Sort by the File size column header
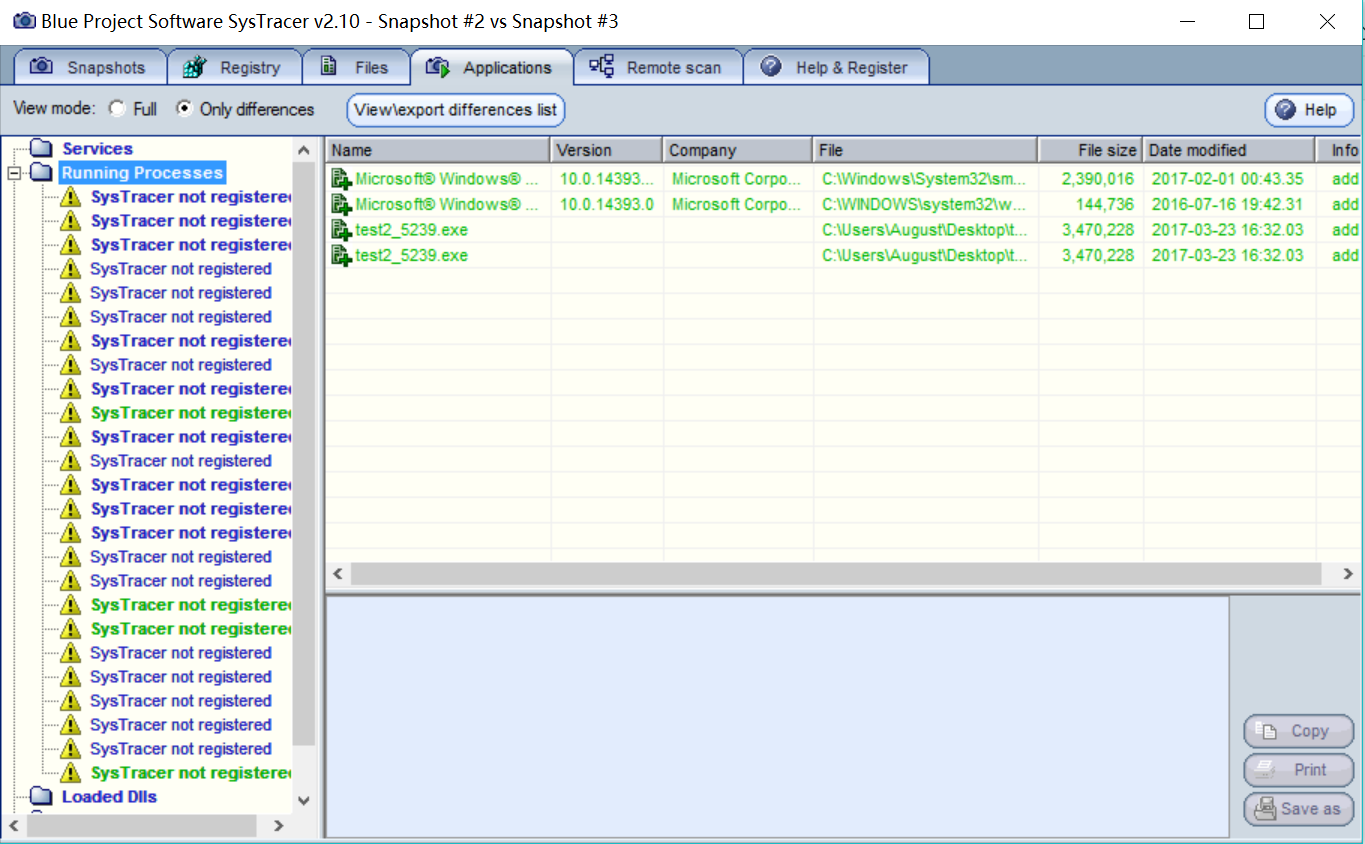The image size is (1365, 844). [1091, 150]
